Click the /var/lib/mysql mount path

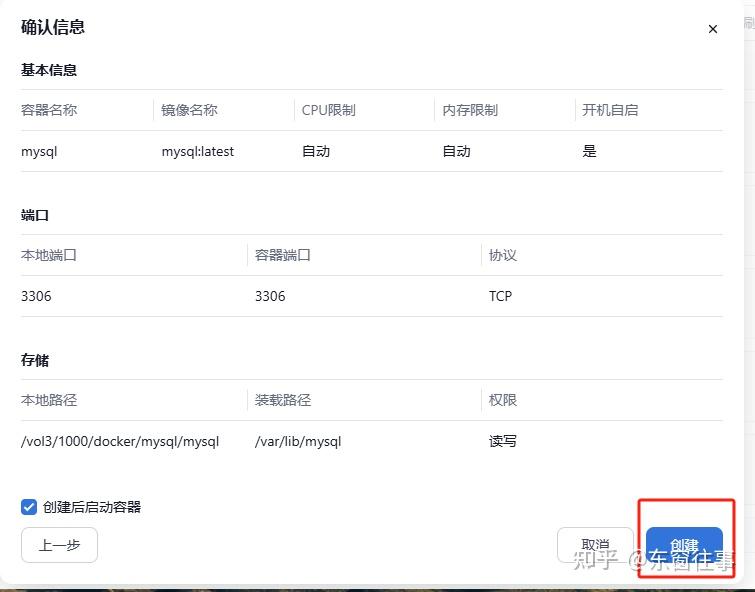point(298,441)
